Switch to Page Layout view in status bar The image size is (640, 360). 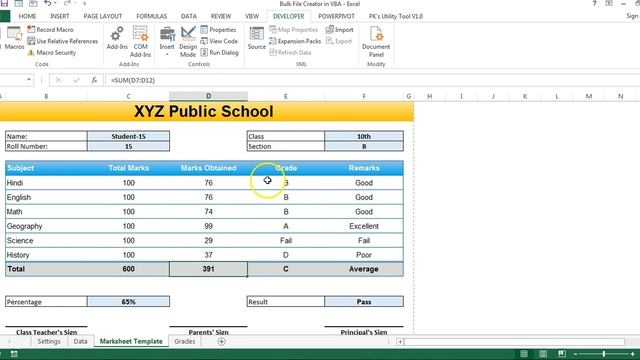point(543,353)
